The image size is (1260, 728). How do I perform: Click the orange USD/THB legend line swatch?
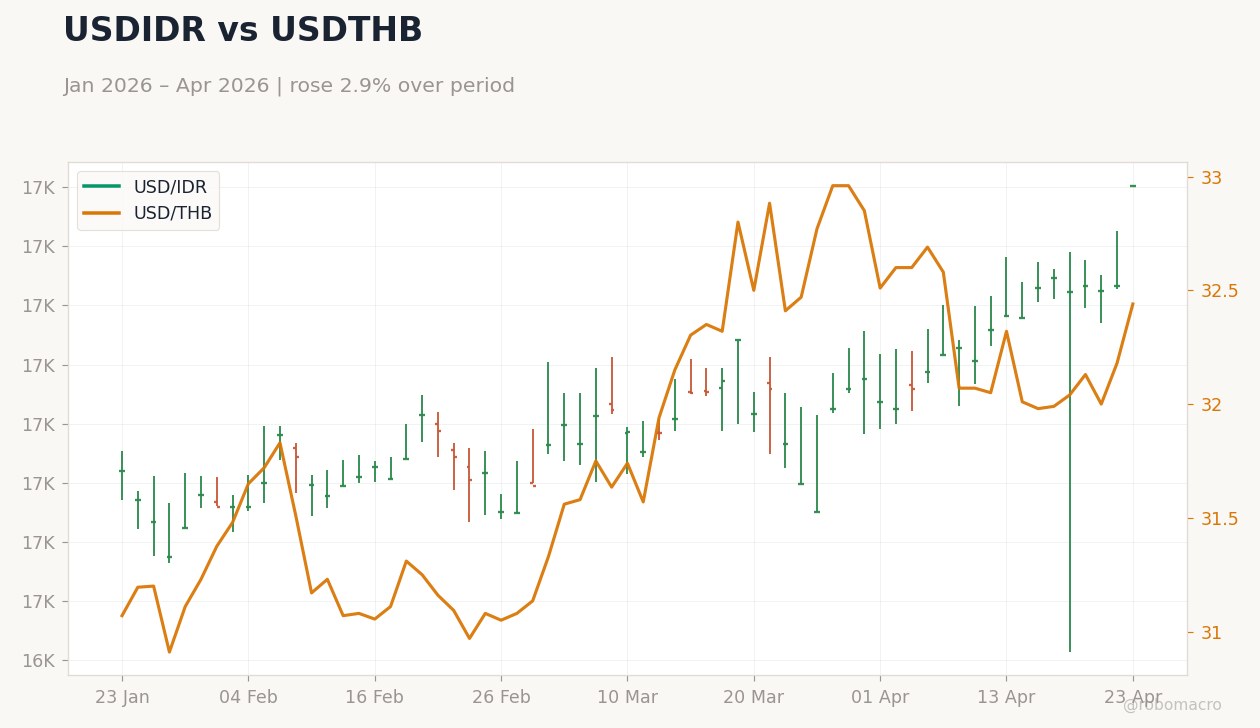(102, 213)
